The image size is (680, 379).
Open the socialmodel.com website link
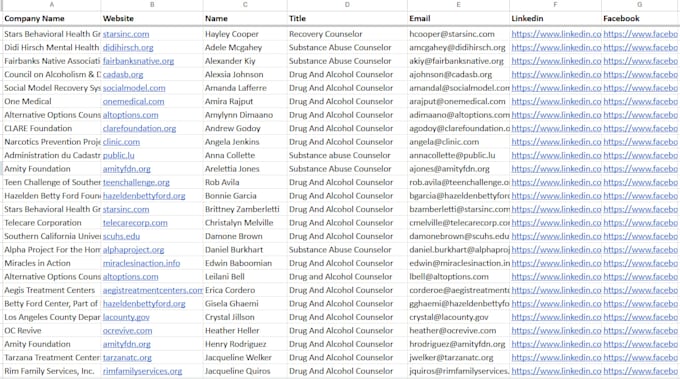tap(134, 88)
